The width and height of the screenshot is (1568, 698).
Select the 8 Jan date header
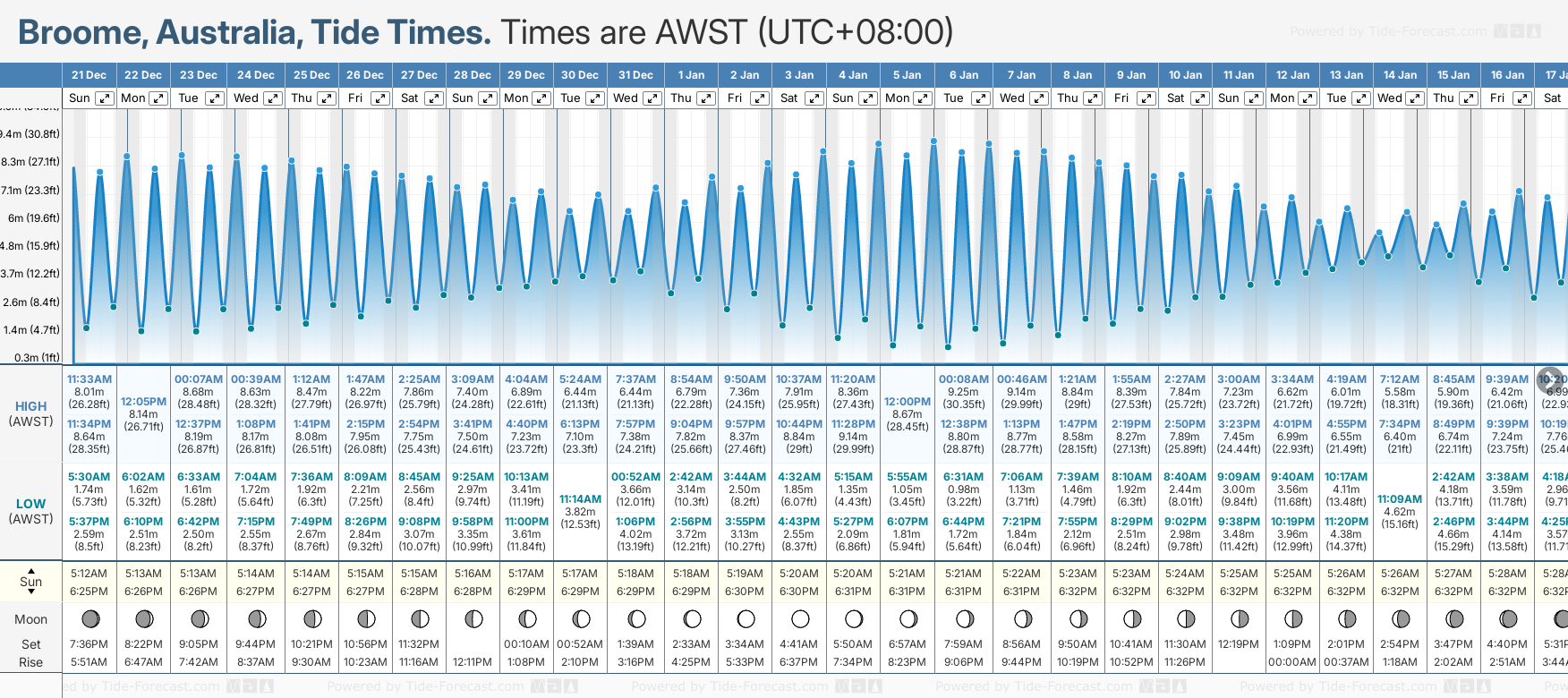[x=1078, y=75]
